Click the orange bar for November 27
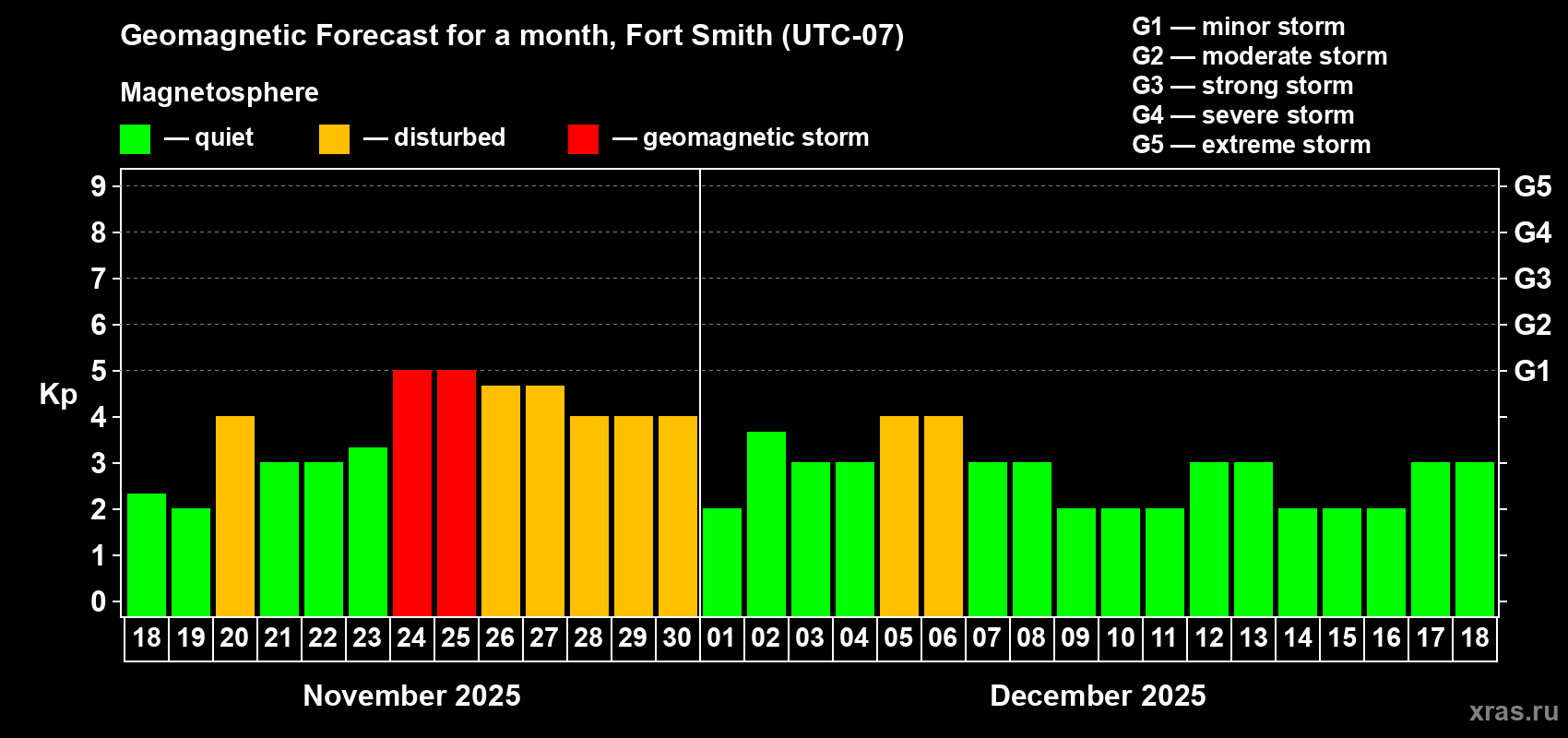The height and width of the screenshot is (738, 1568). coord(545,500)
